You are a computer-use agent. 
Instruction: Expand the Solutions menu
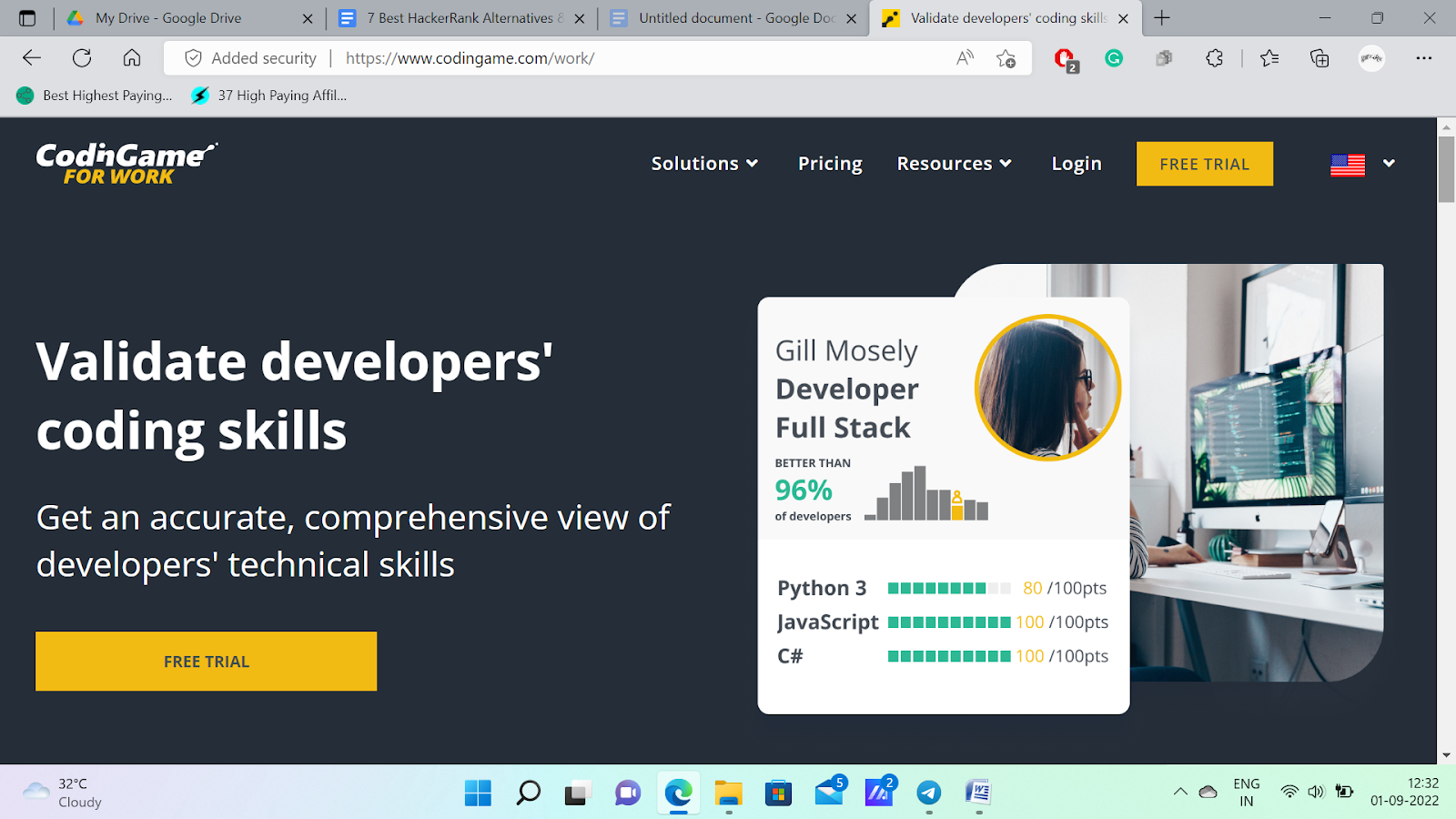(x=704, y=164)
